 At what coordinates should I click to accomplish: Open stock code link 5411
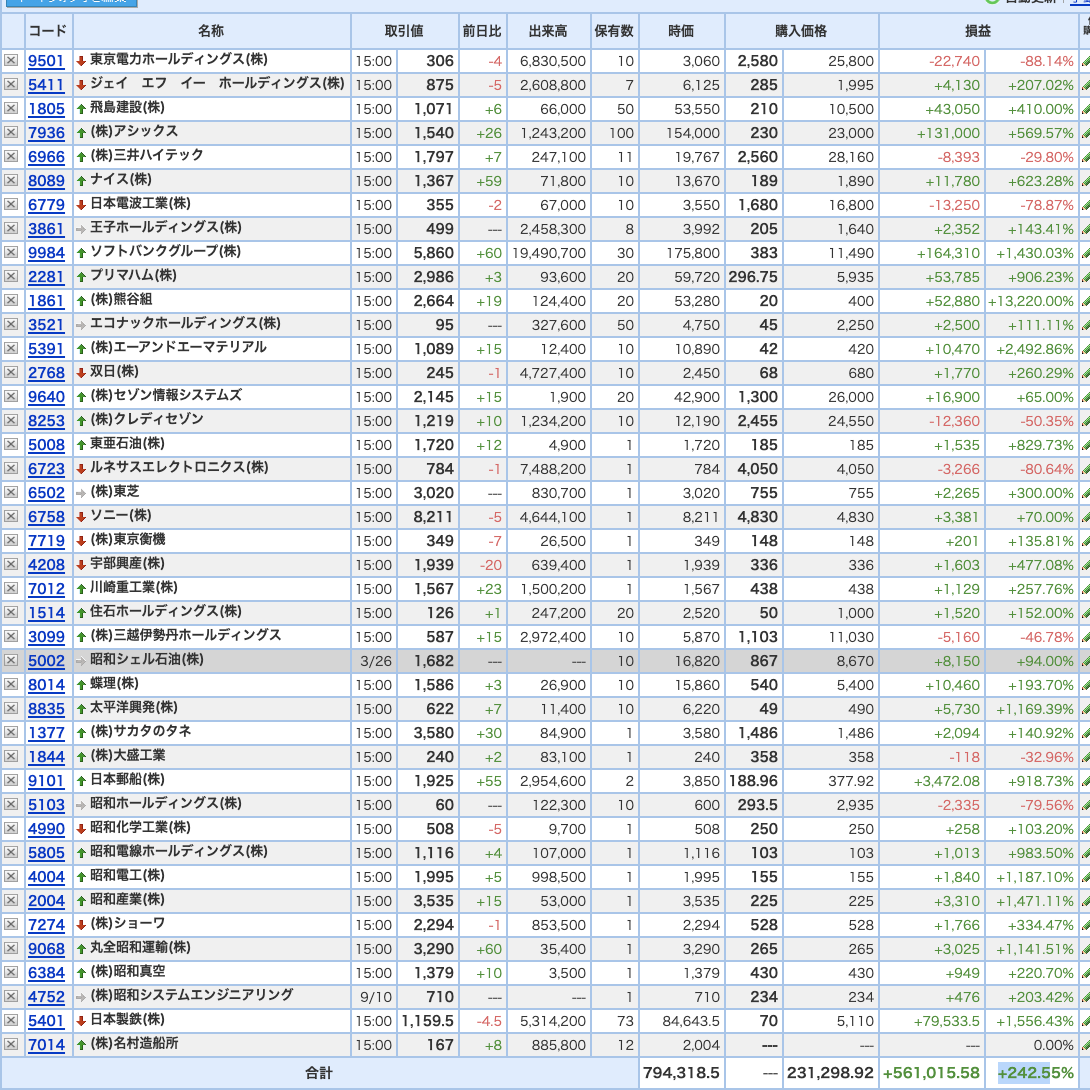(x=46, y=85)
